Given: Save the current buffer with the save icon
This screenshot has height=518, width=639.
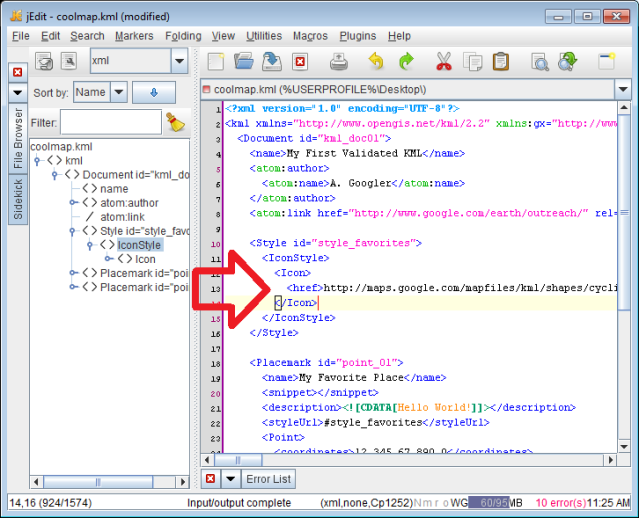Looking at the screenshot, I should [272, 62].
